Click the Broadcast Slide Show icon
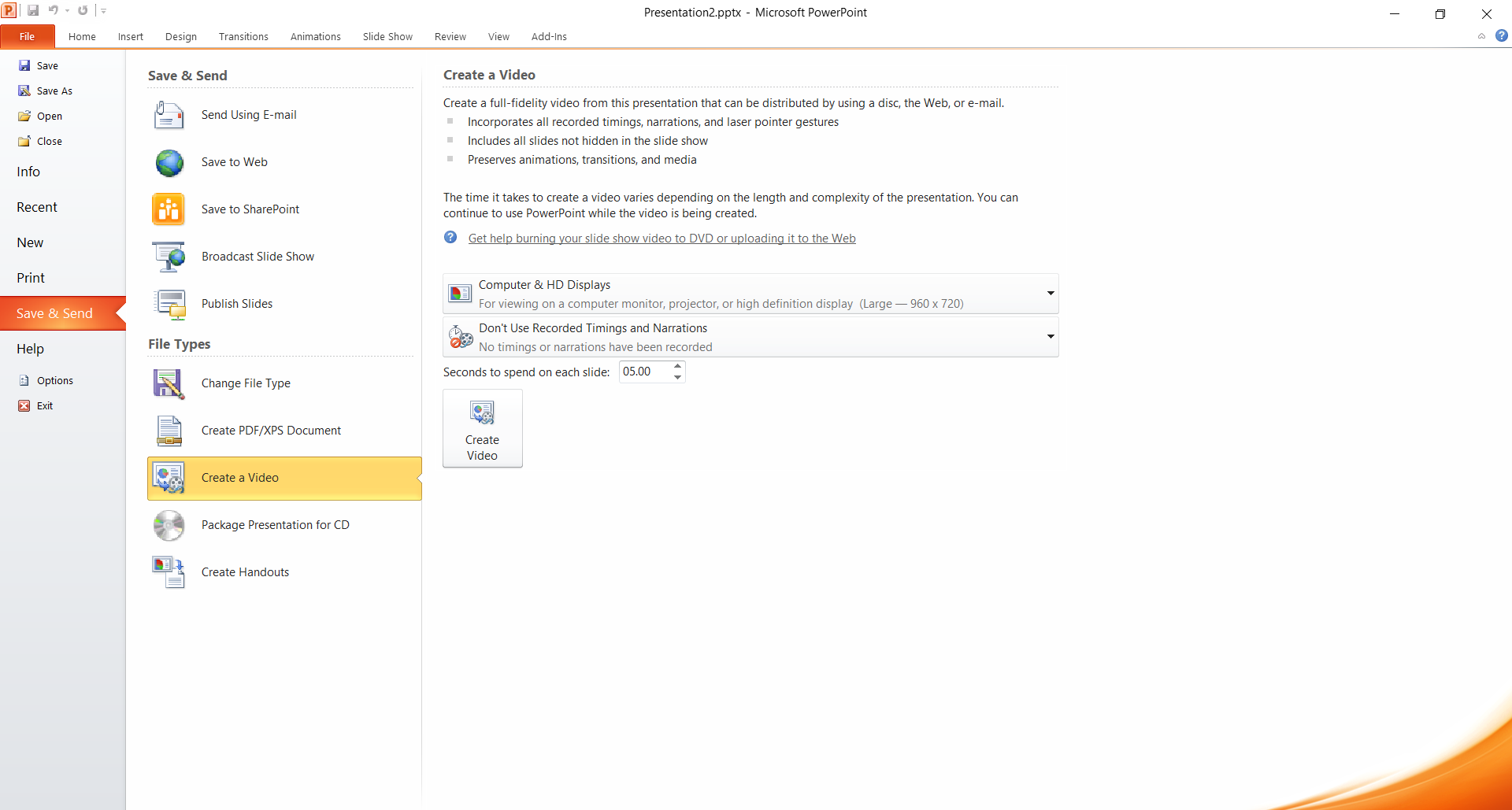The width and height of the screenshot is (1512, 810). (169, 257)
